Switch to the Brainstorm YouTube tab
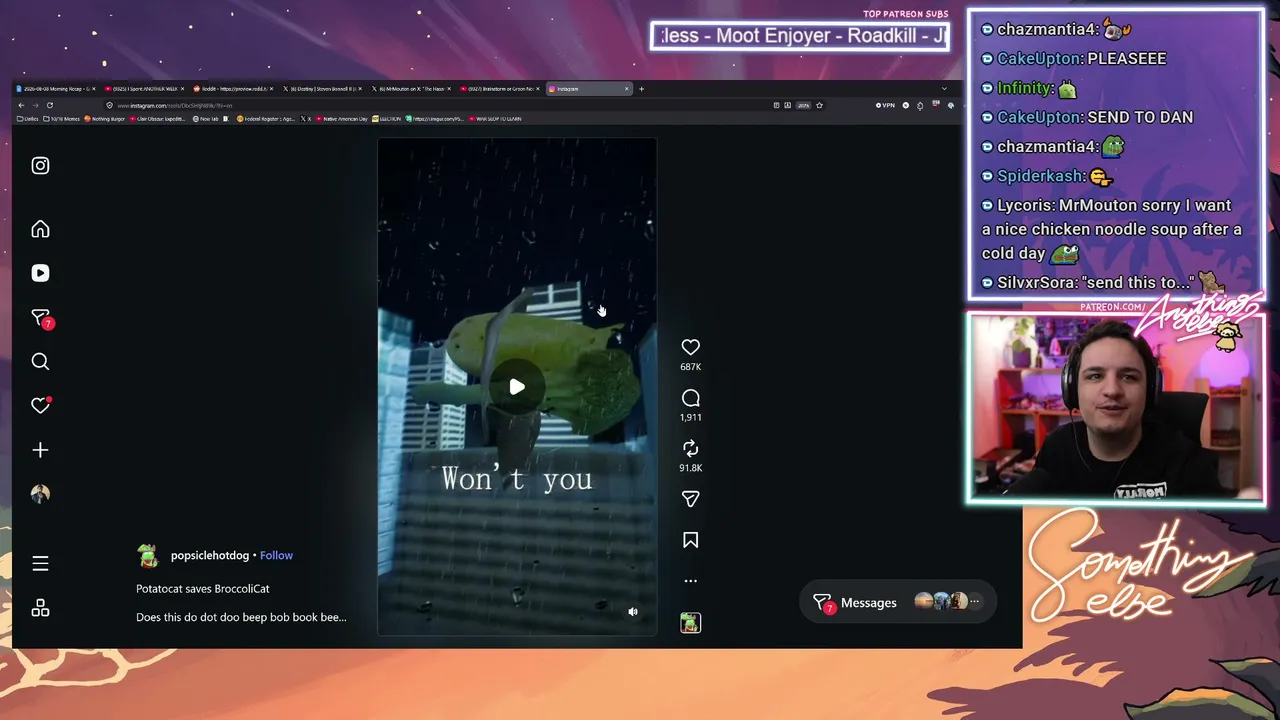Screen dimensions: 1280x720 [500, 89]
